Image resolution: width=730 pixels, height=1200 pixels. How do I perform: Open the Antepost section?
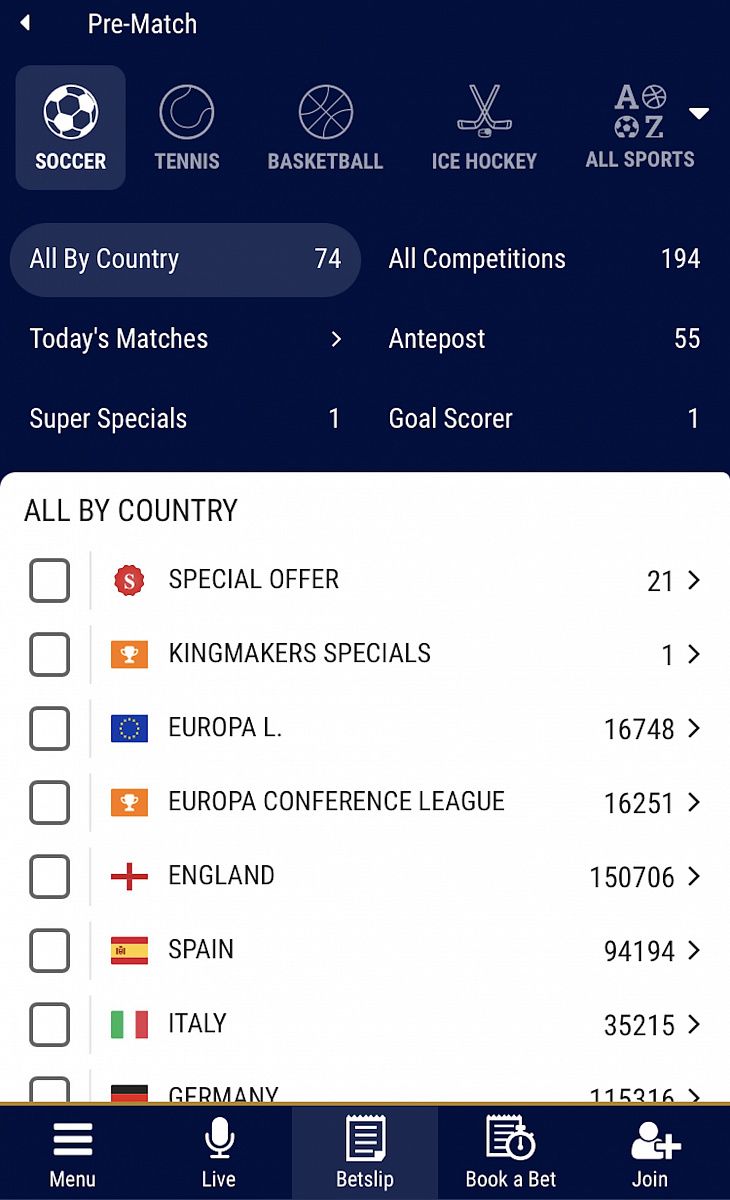pos(544,339)
